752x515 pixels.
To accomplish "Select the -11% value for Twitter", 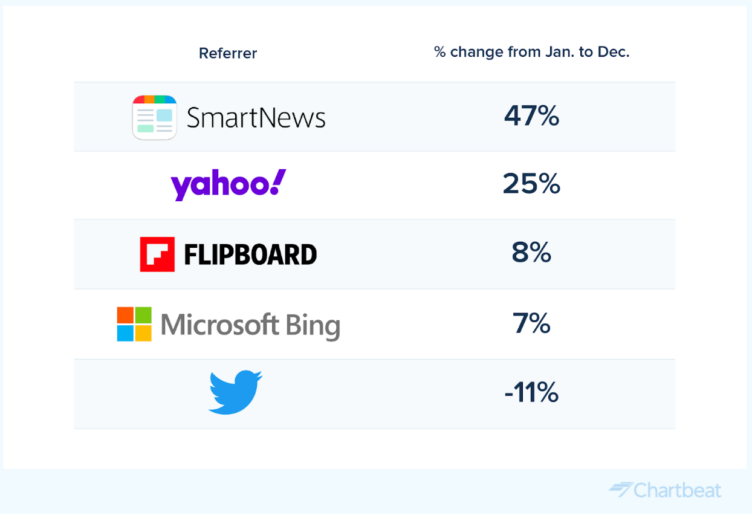I will 531,393.
